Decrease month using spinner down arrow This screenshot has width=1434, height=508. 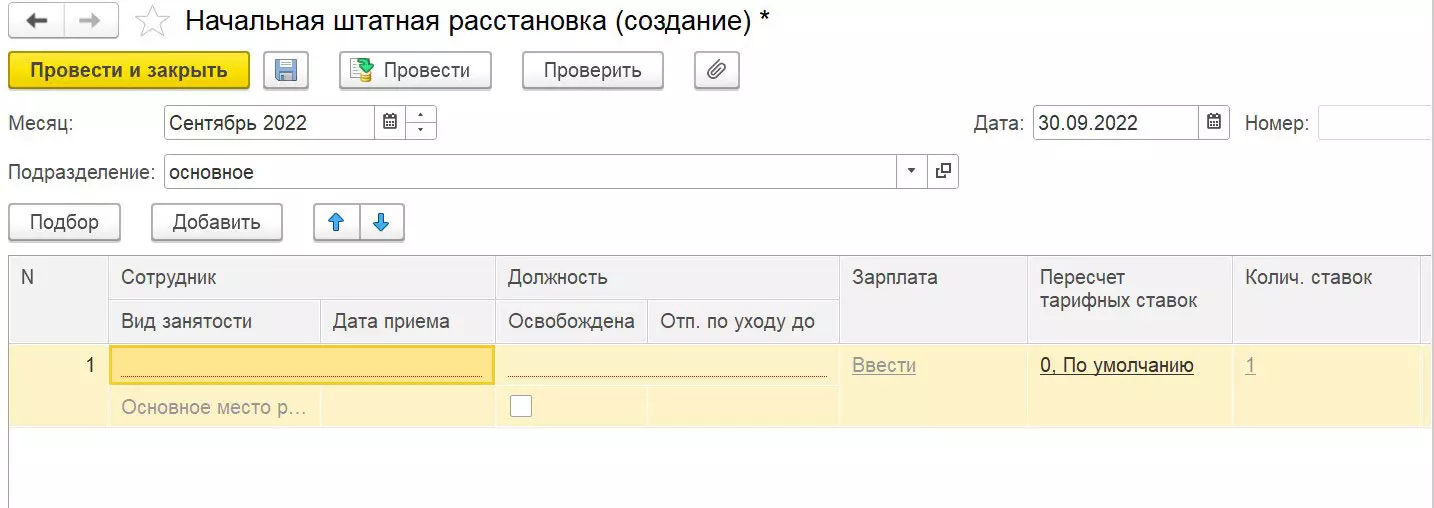pyautogui.click(x=421, y=130)
